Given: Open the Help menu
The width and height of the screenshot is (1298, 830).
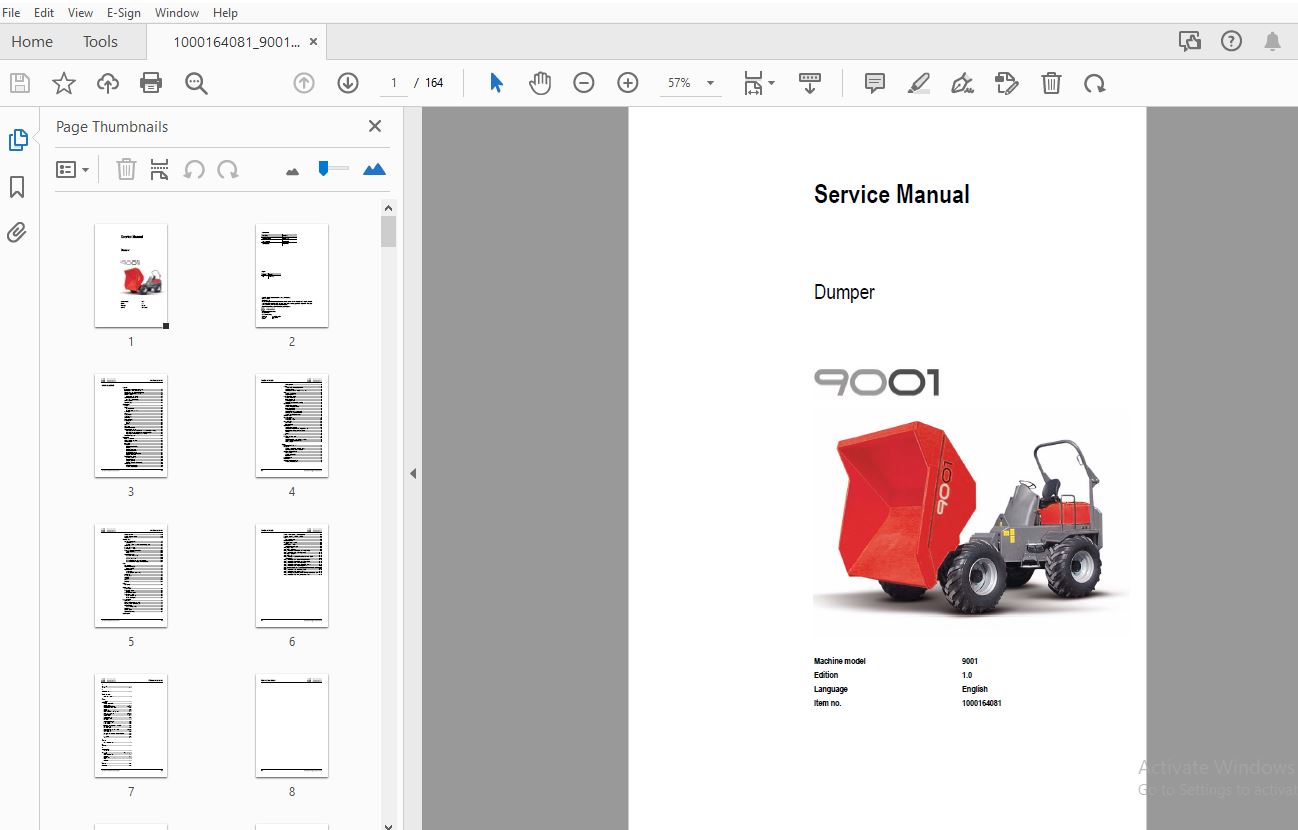Looking at the screenshot, I should tap(225, 12).
